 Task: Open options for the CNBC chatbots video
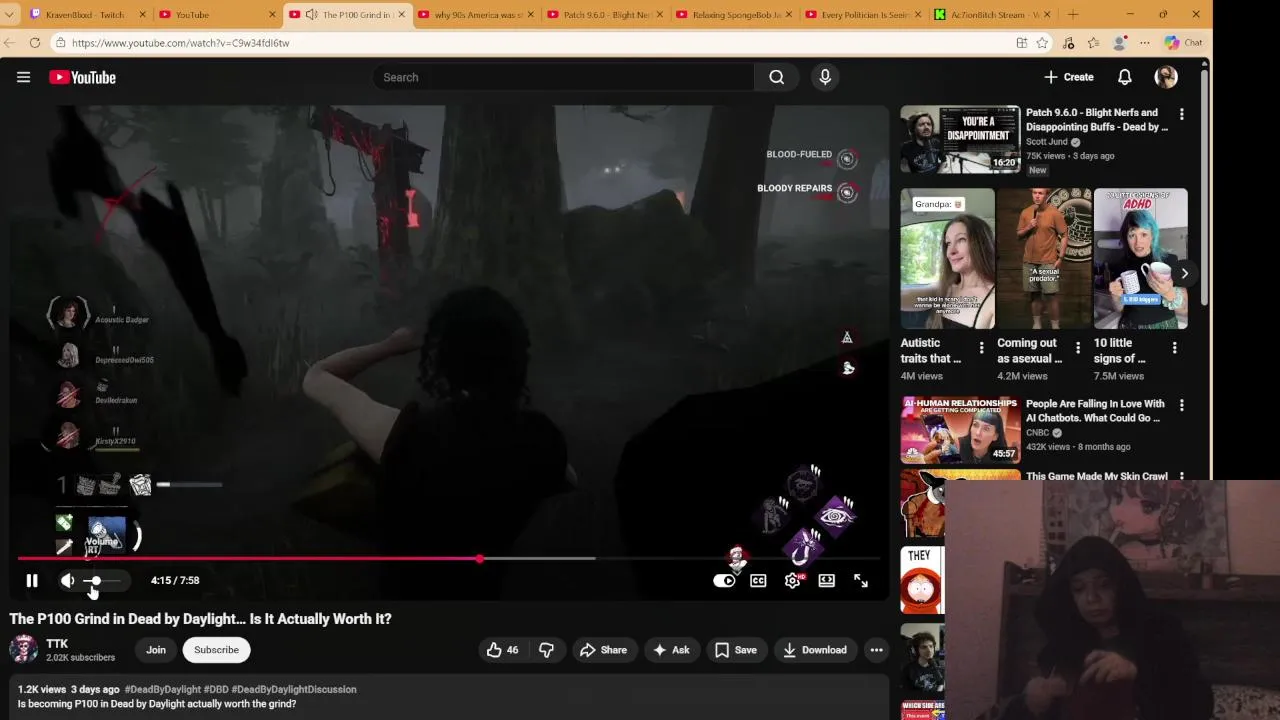point(1181,406)
